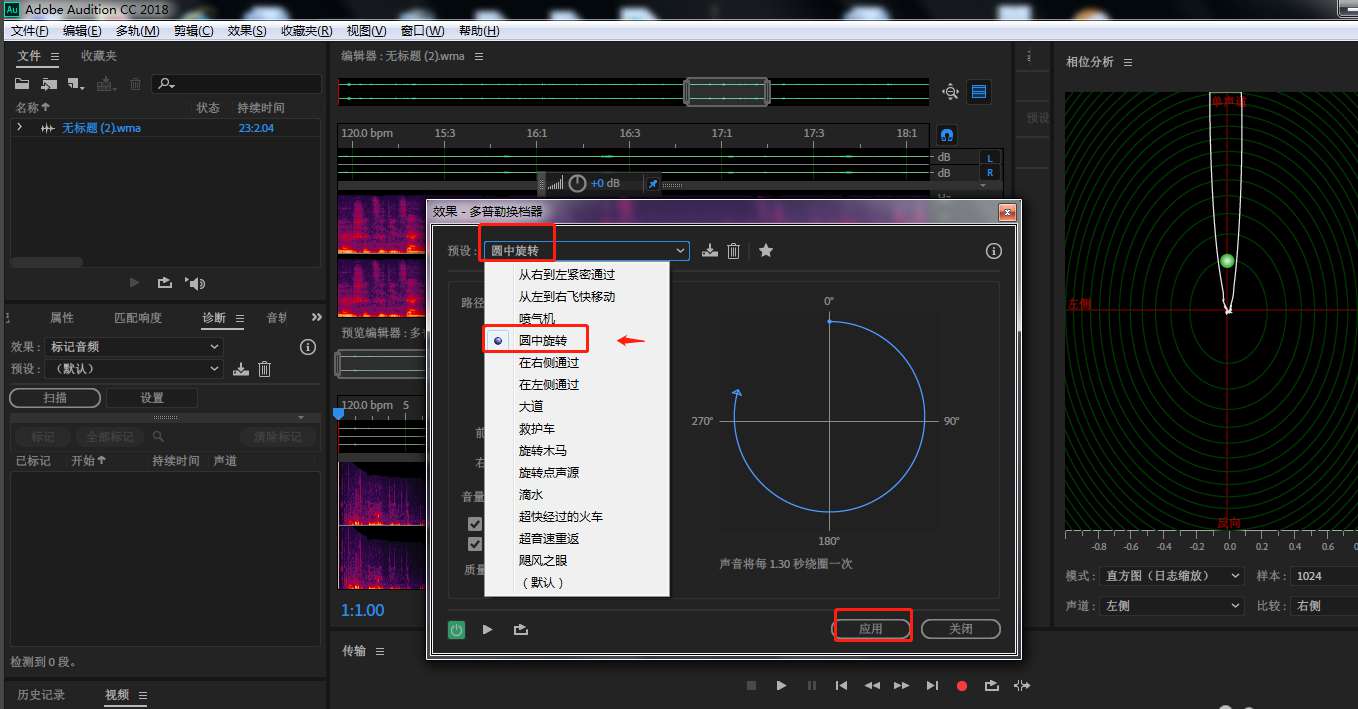The image size is (1358, 709).
Task: Toggle the effect power button in Doppler dialog
Action: point(456,629)
